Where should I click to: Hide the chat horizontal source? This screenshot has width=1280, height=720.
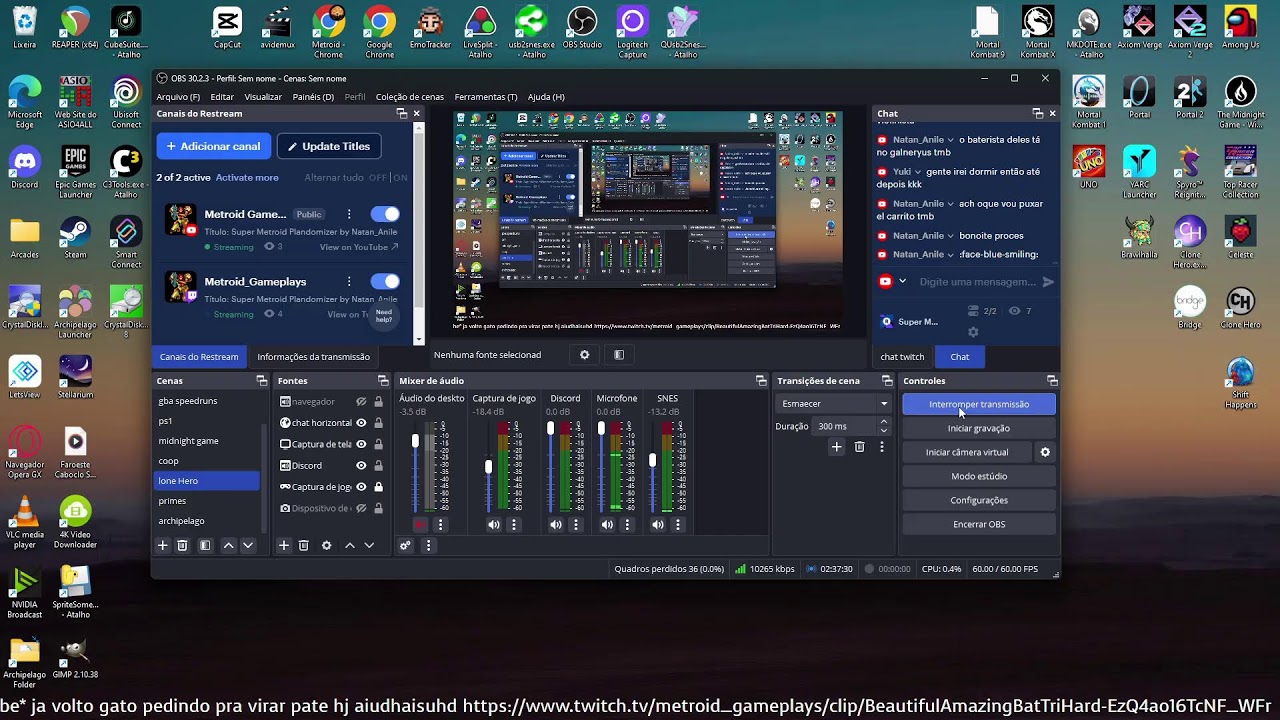point(361,423)
